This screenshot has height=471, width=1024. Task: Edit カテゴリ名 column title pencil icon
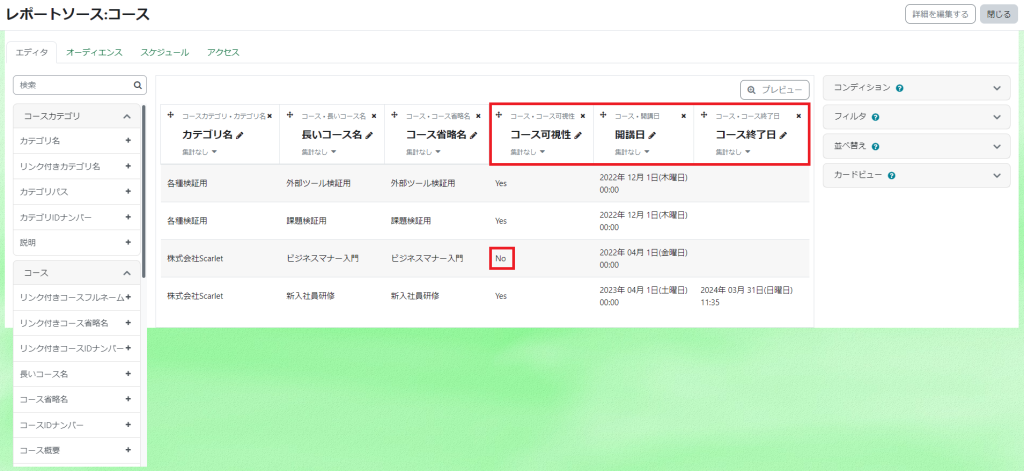click(x=240, y=135)
